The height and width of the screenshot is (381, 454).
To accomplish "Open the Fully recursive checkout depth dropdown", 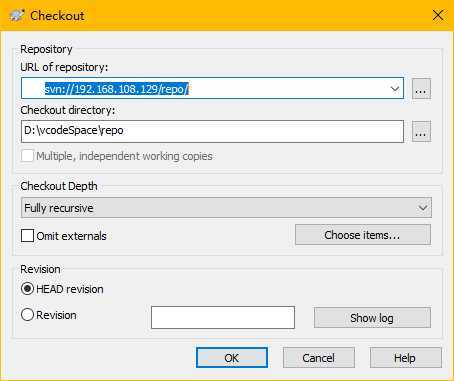I will (226, 208).
